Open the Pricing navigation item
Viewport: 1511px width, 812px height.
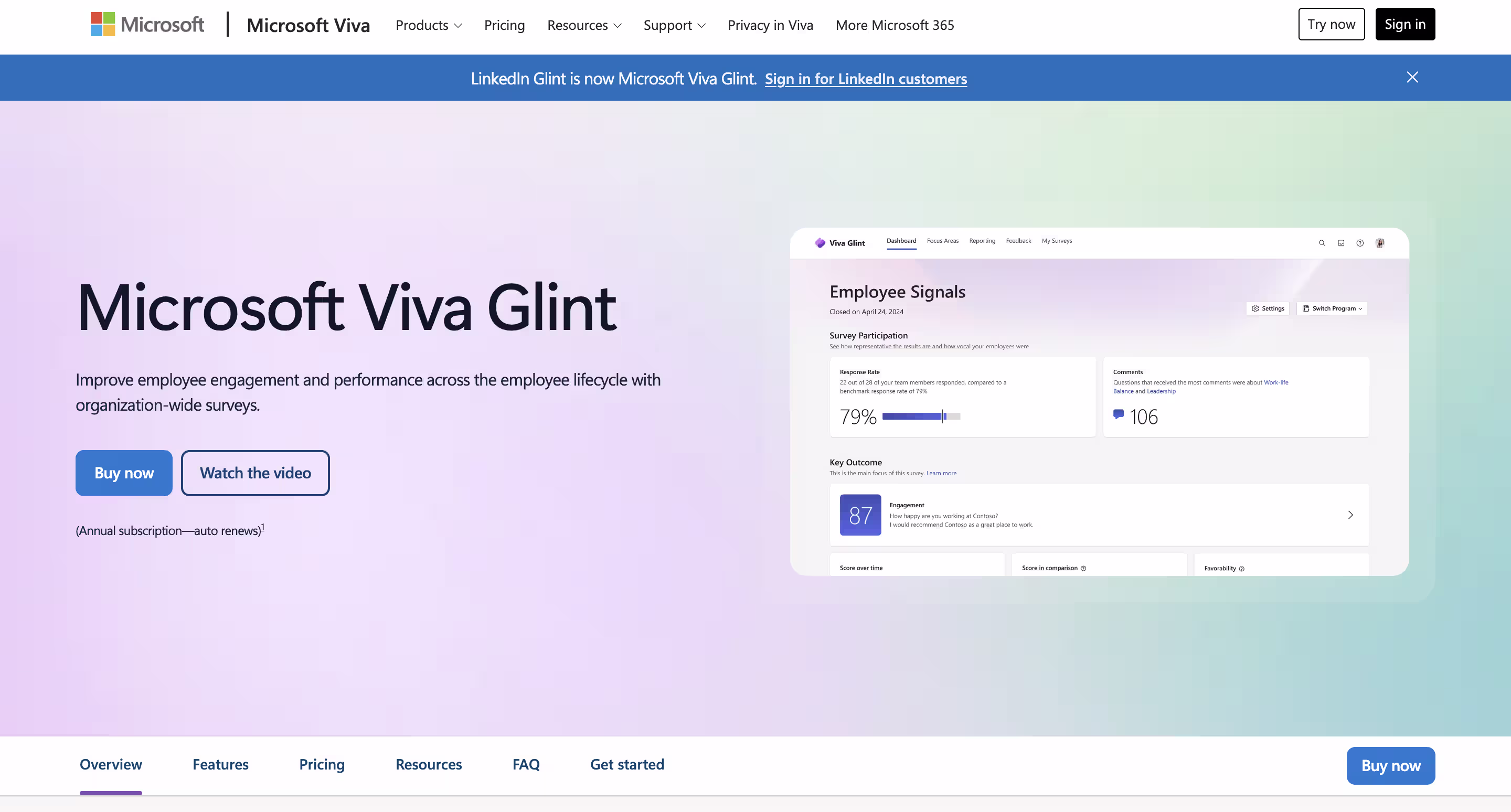pos(504,25)
